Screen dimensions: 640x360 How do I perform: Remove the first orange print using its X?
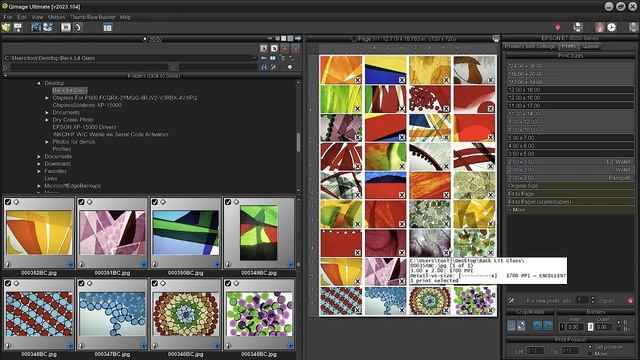(x=358, y=80)
